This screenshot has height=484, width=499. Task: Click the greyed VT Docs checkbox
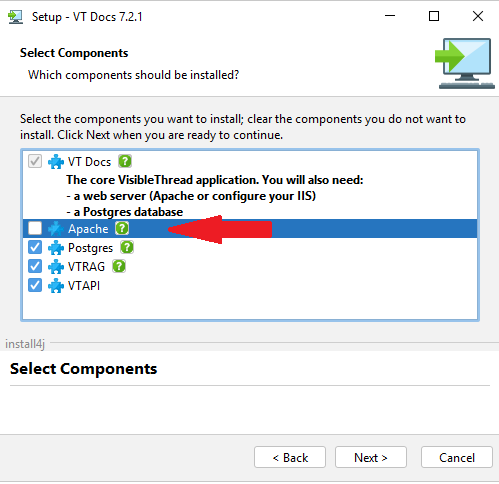pos(35,162)
